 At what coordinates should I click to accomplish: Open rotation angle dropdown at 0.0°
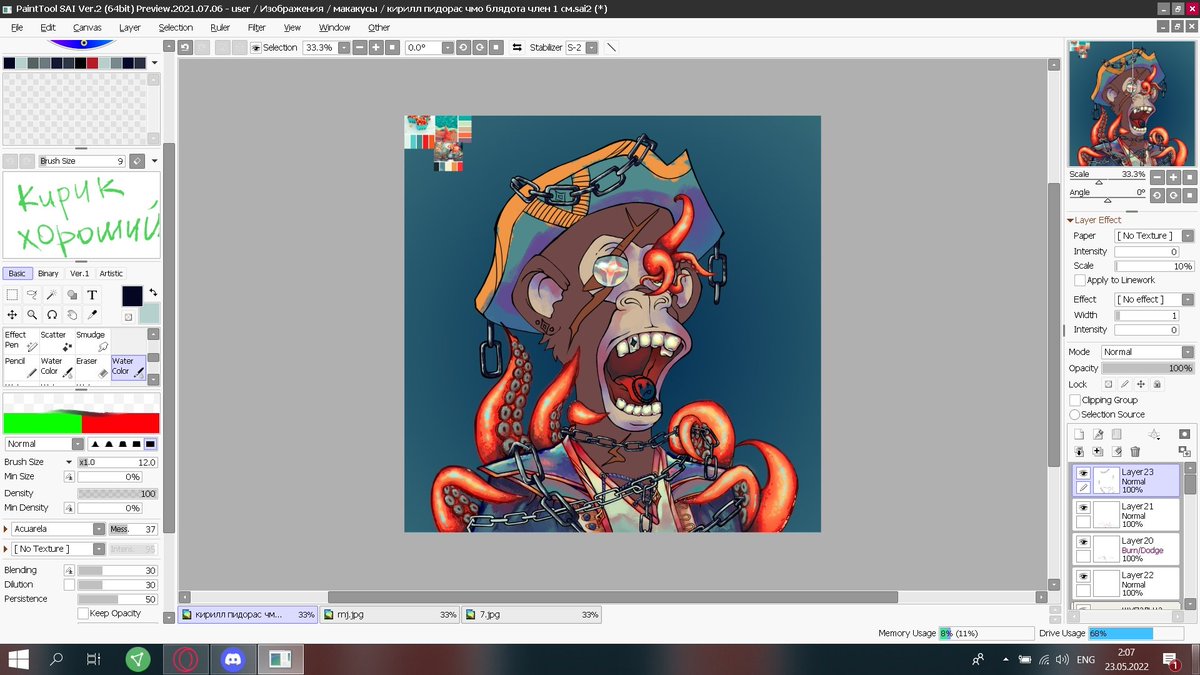447,47
